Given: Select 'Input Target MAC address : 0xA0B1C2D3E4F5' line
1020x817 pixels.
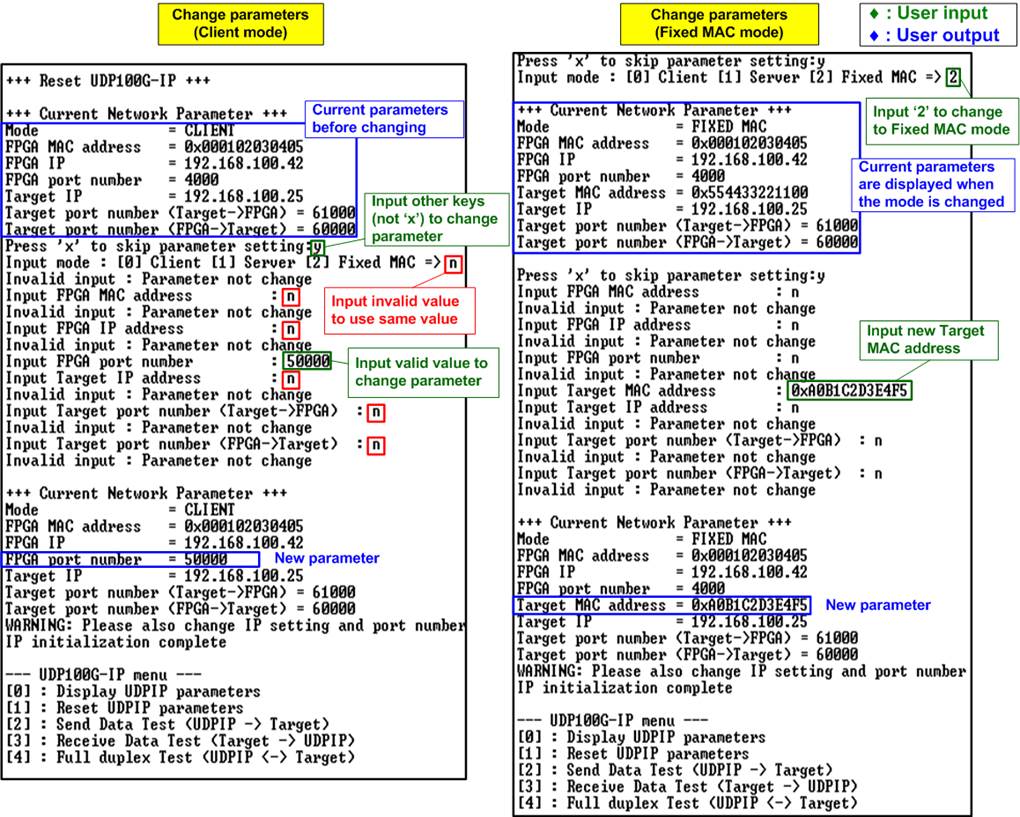Looking at the screenshot, I should coord(714,391).
